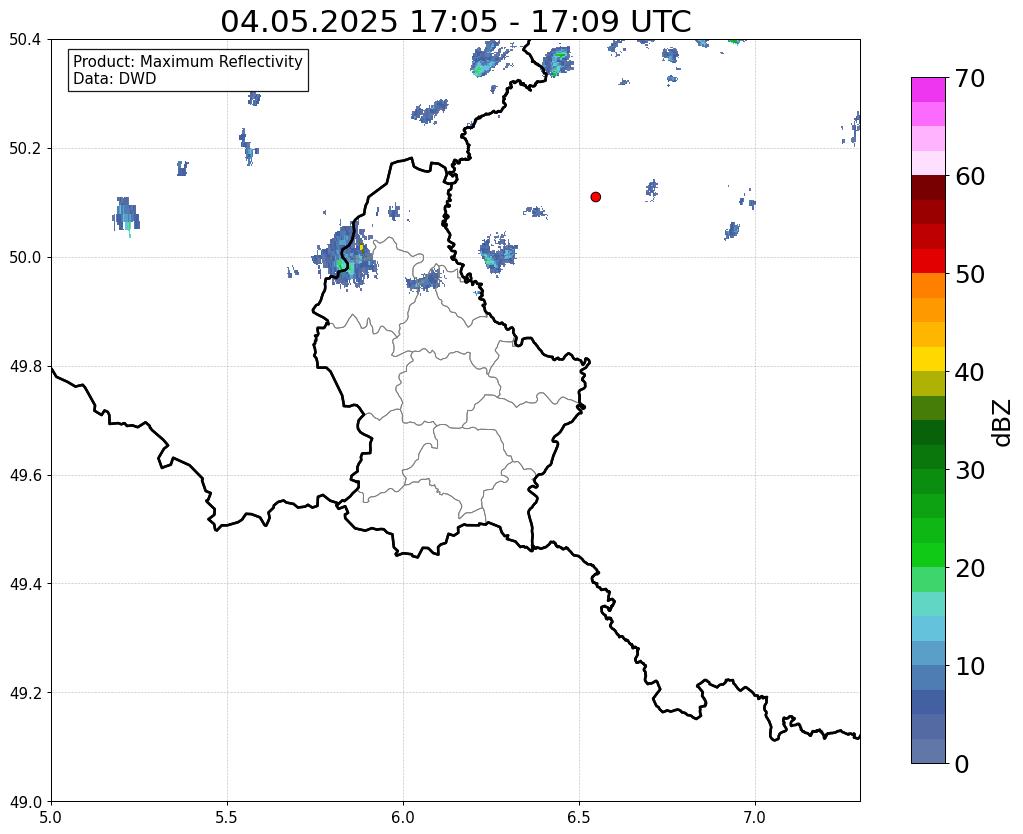The height and width of the screenshot is (834, 1023).
Task: Click the radar echo cell near 50.0N 6.27E
Action: point(498,254)
